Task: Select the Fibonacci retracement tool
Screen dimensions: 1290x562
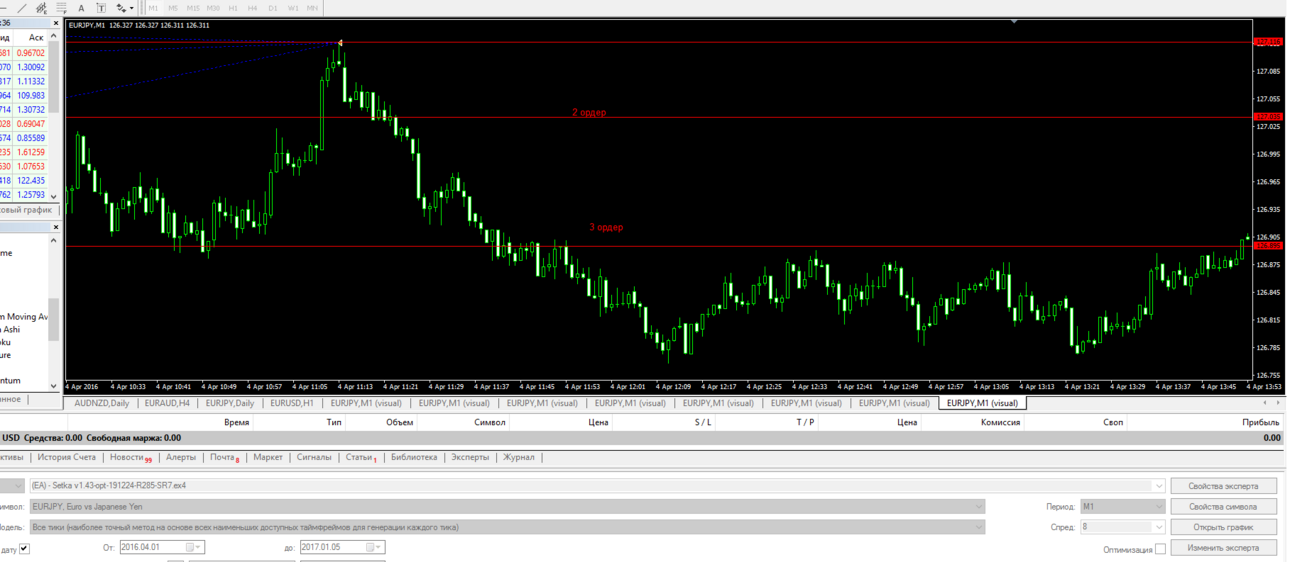Action: 61,8
